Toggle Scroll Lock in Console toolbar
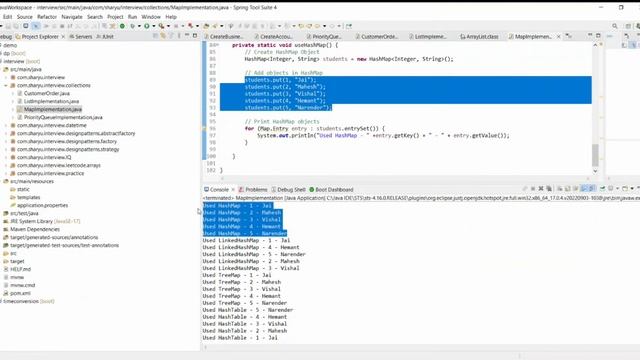640x360 pixels. click(x=567, y=189)
